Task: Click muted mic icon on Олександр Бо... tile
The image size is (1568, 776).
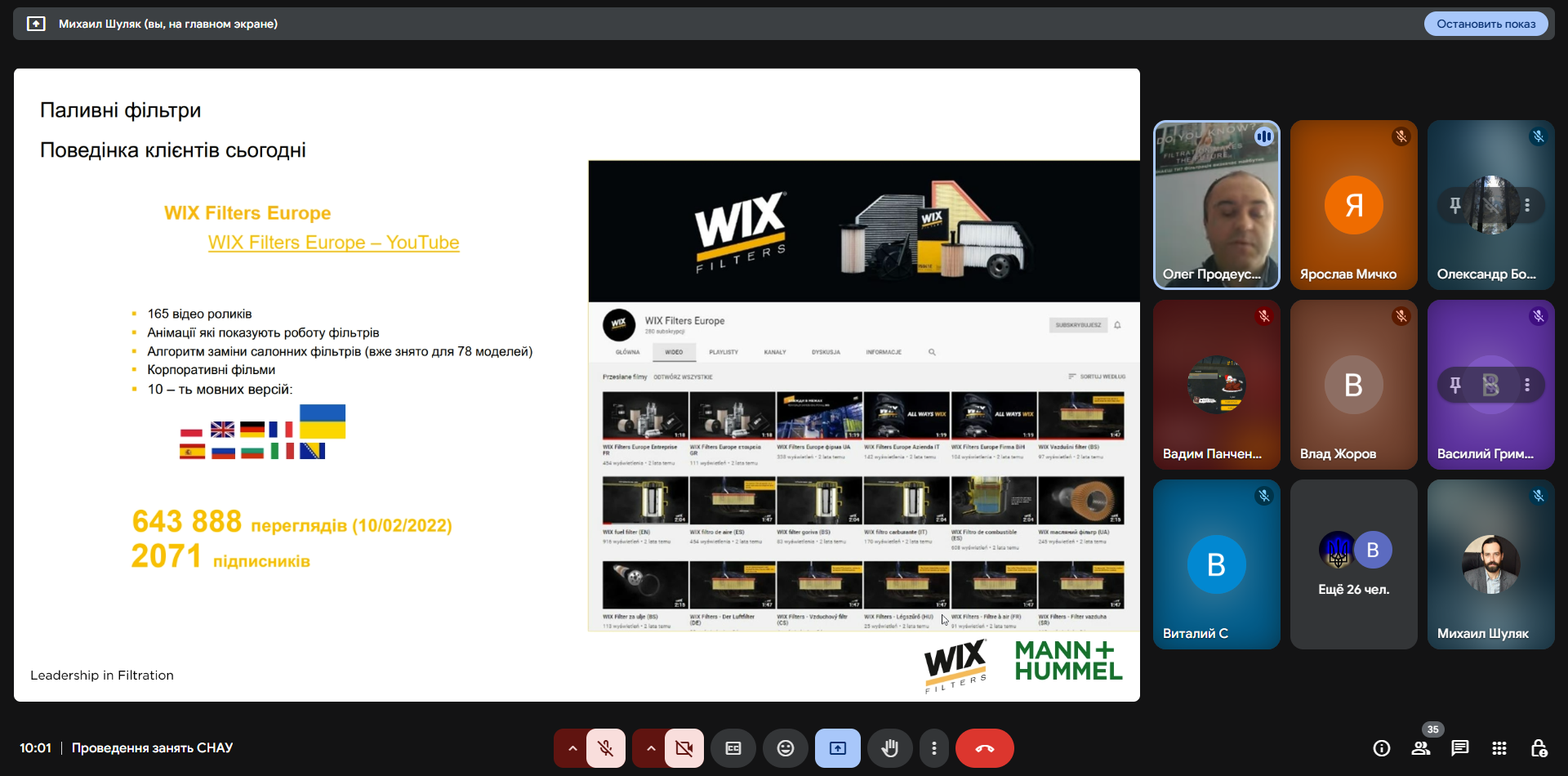Action: click(x=1539, y=136)
